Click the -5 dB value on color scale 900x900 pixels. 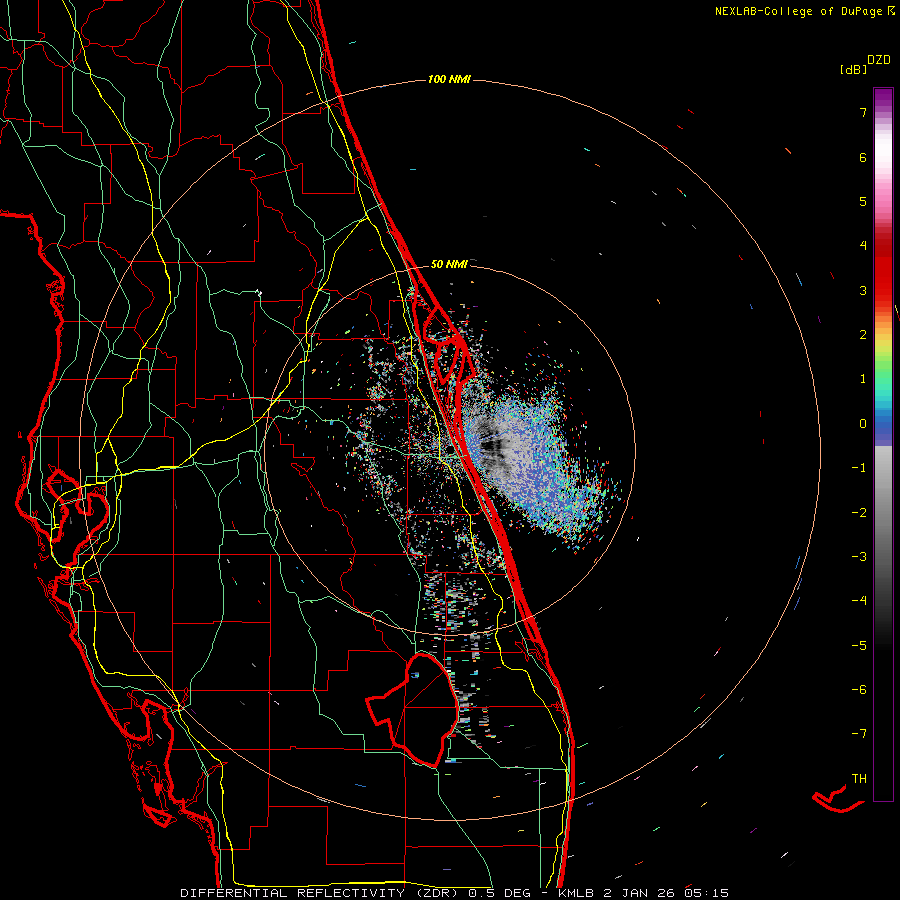tap(859, 646)
